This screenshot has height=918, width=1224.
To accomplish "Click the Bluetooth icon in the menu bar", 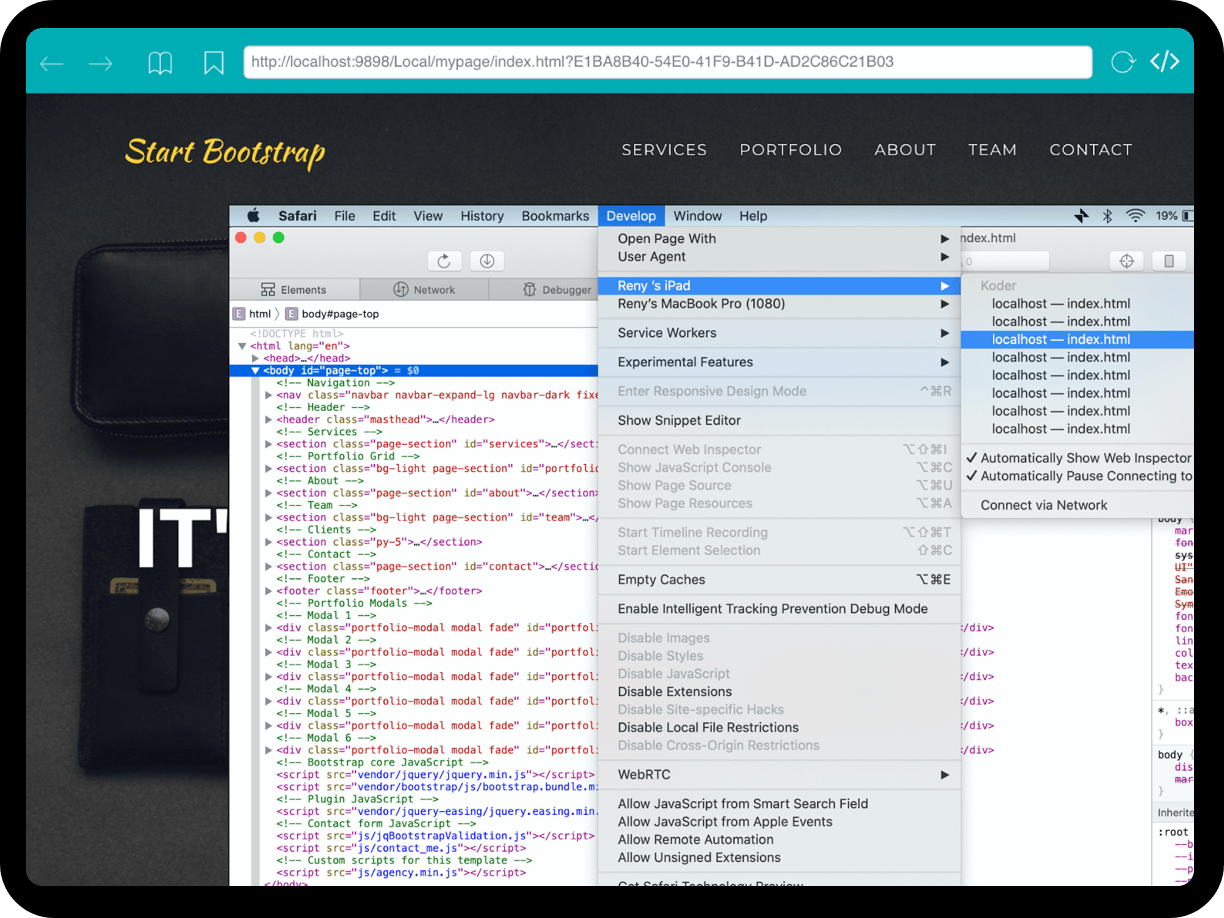I will coord(1108,215).
